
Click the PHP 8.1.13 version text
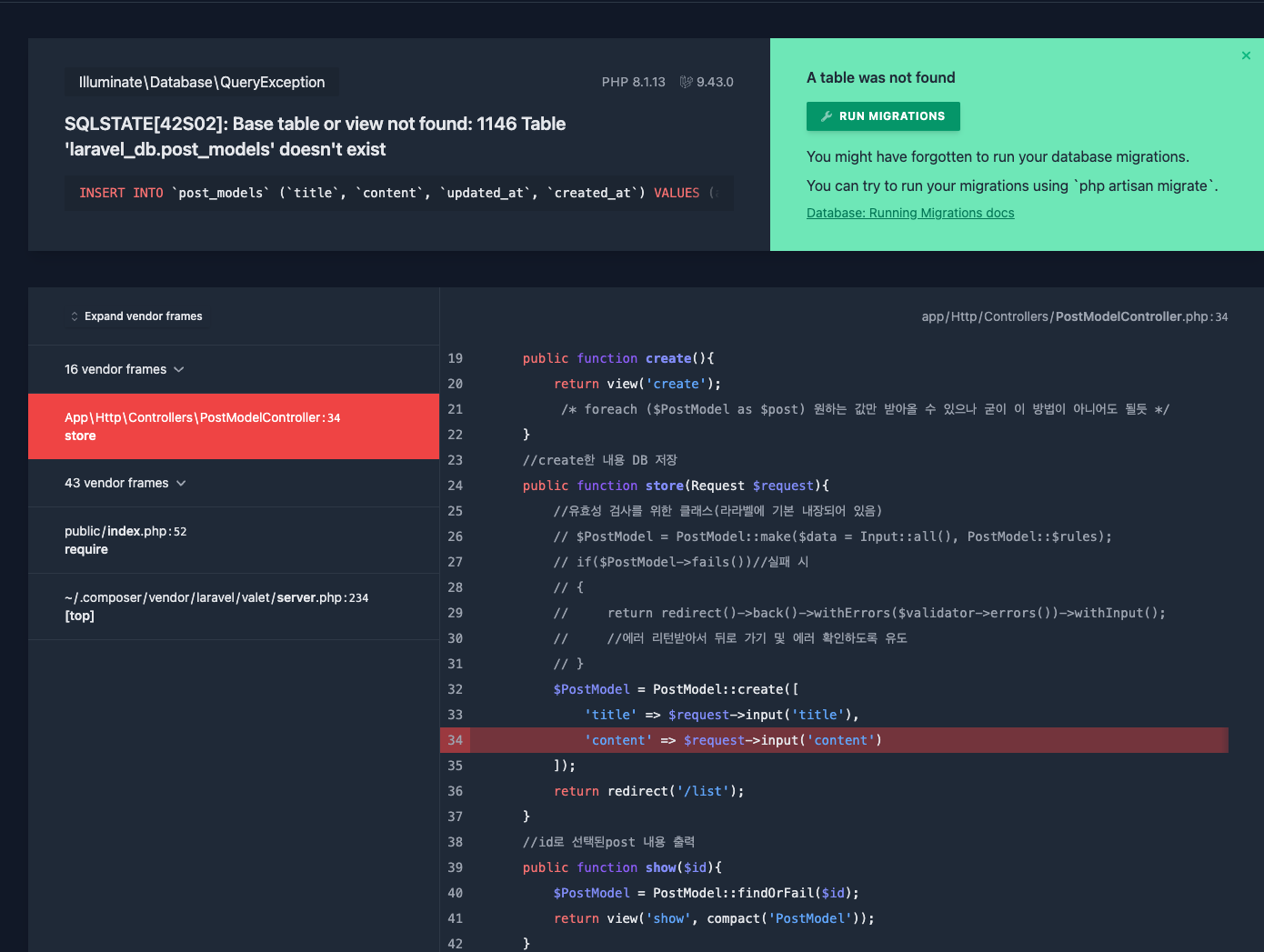point(634,82)
